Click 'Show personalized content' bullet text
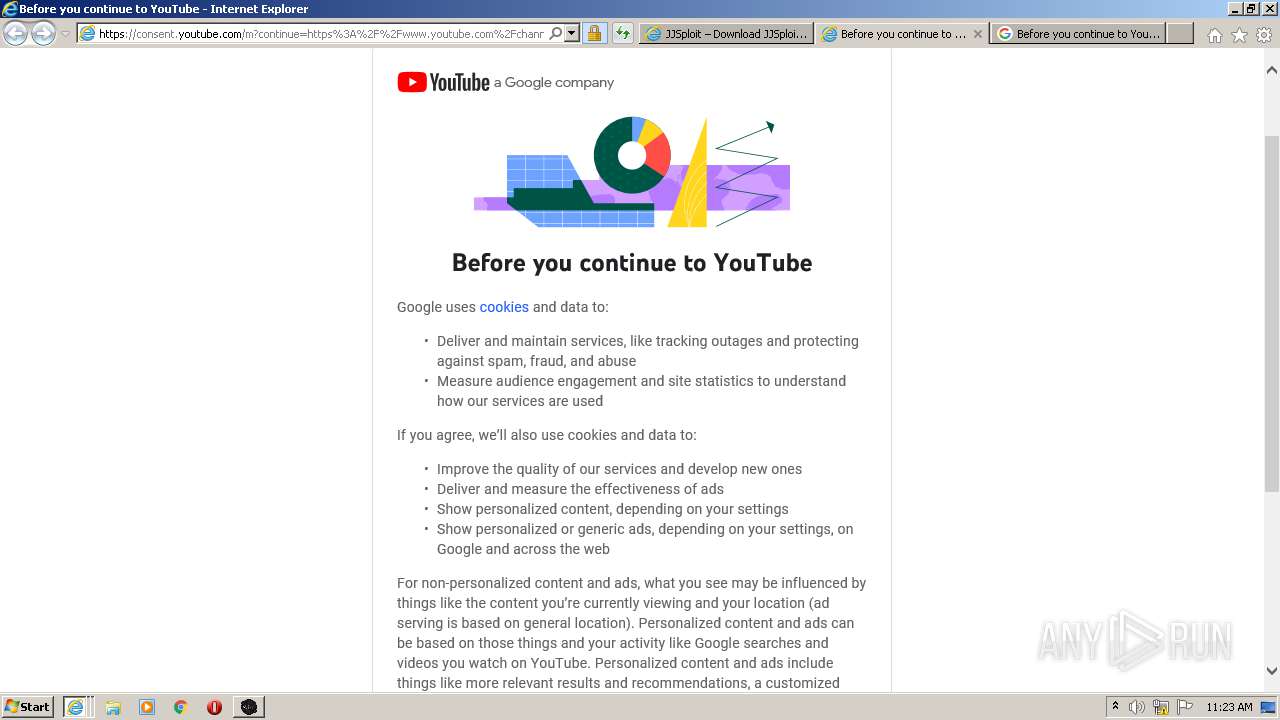 click(612, 509)
